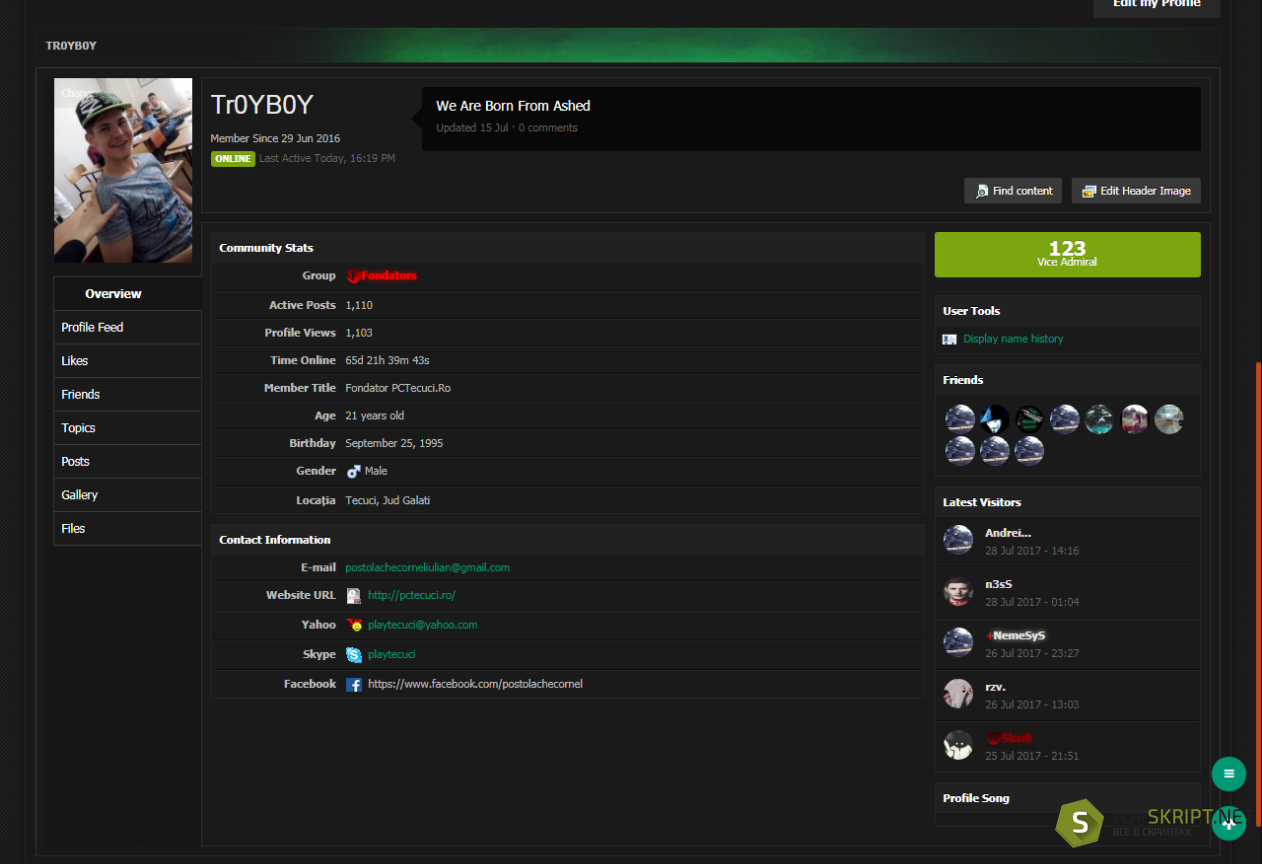Open n3sS visitor name link
The height and width of the screenshot is (864, 1262).
point(999,584)
